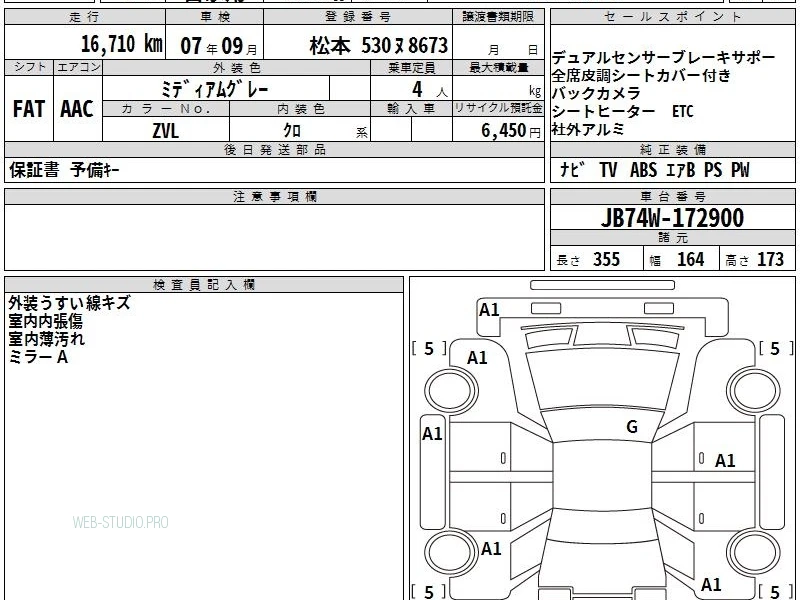Viewport: 800px width, 600px height.
Task: Click the 譲渡書類期限 header
Action: point(498,17)
